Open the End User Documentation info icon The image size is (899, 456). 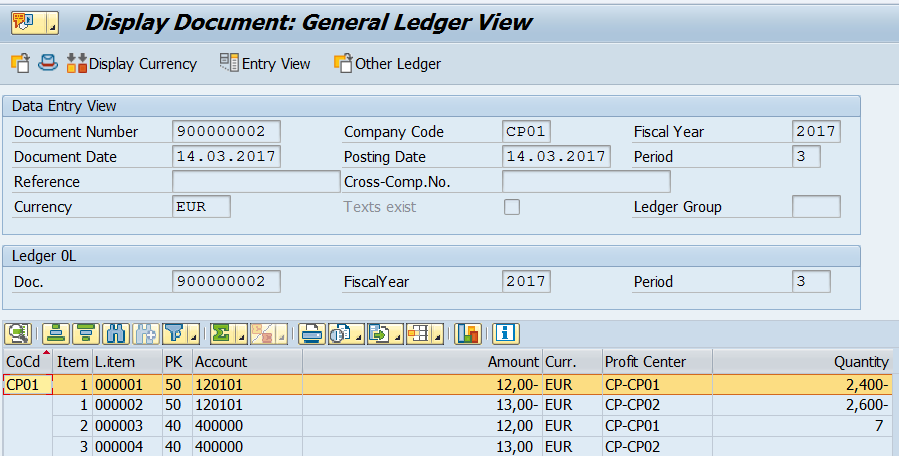(506, 333)
